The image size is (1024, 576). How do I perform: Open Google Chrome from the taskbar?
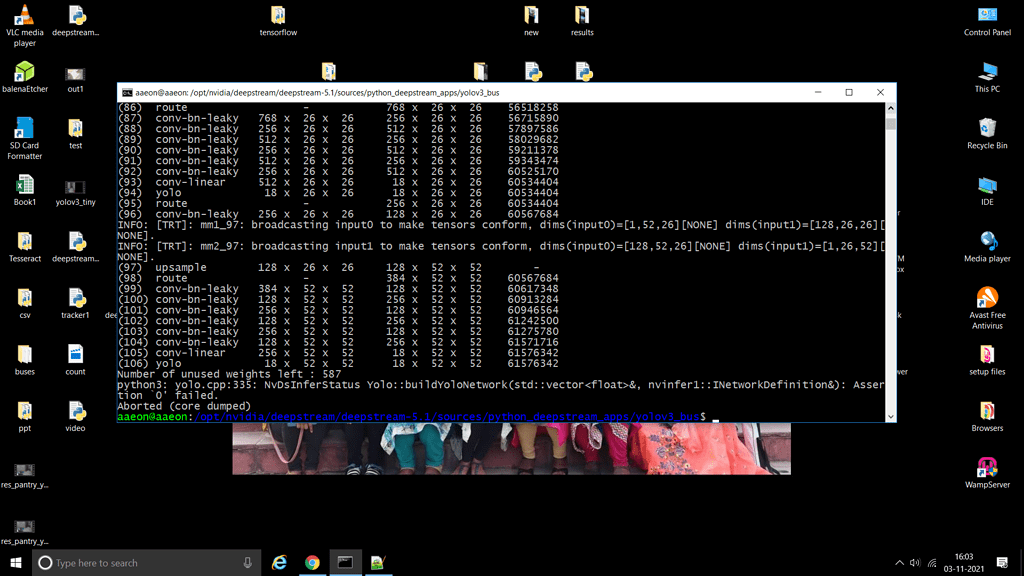311,562
